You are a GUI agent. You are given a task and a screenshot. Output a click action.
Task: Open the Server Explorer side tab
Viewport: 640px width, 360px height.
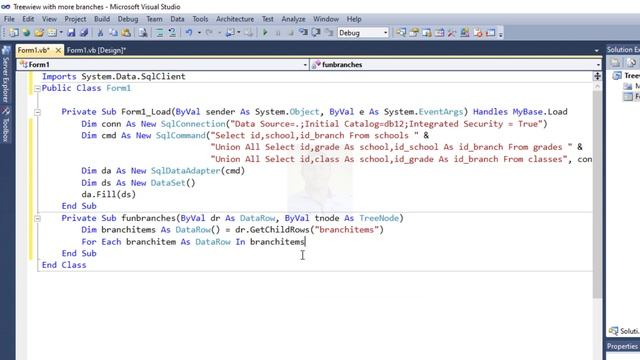pos(6,74)
